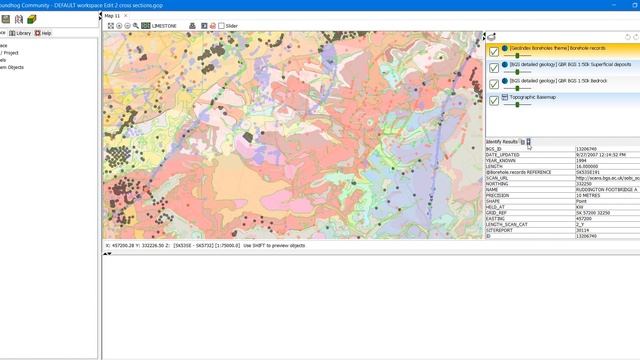The width and height of the screenshot is (640, 360).
Task: Click the Identify Results header label
Action: pos(502,142)
